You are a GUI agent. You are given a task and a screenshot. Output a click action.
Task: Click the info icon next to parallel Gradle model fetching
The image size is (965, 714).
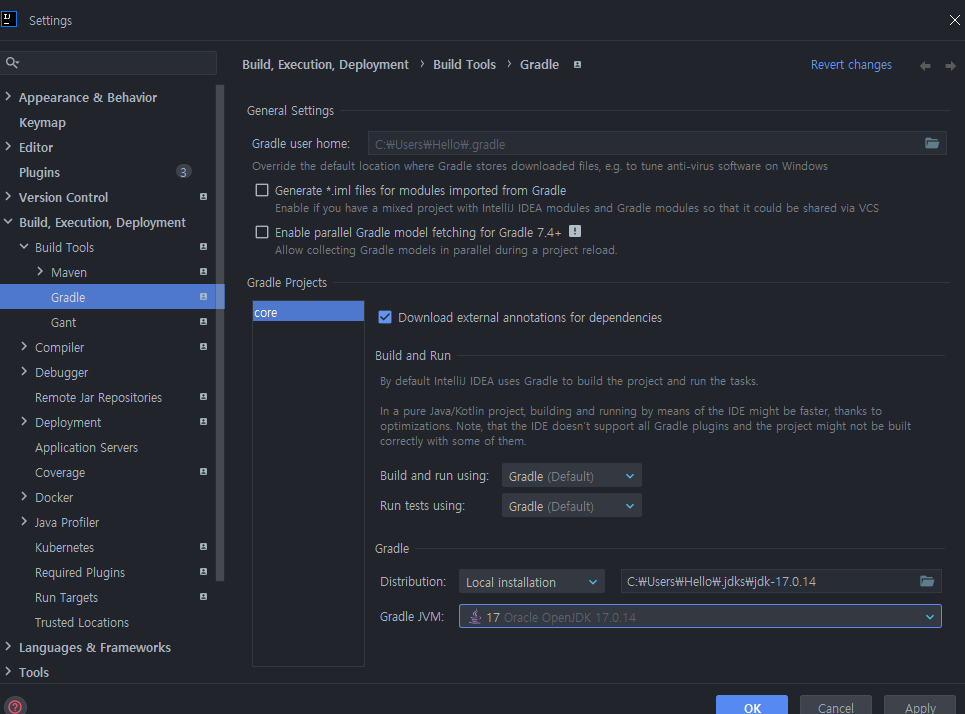[x=575, y=231]
